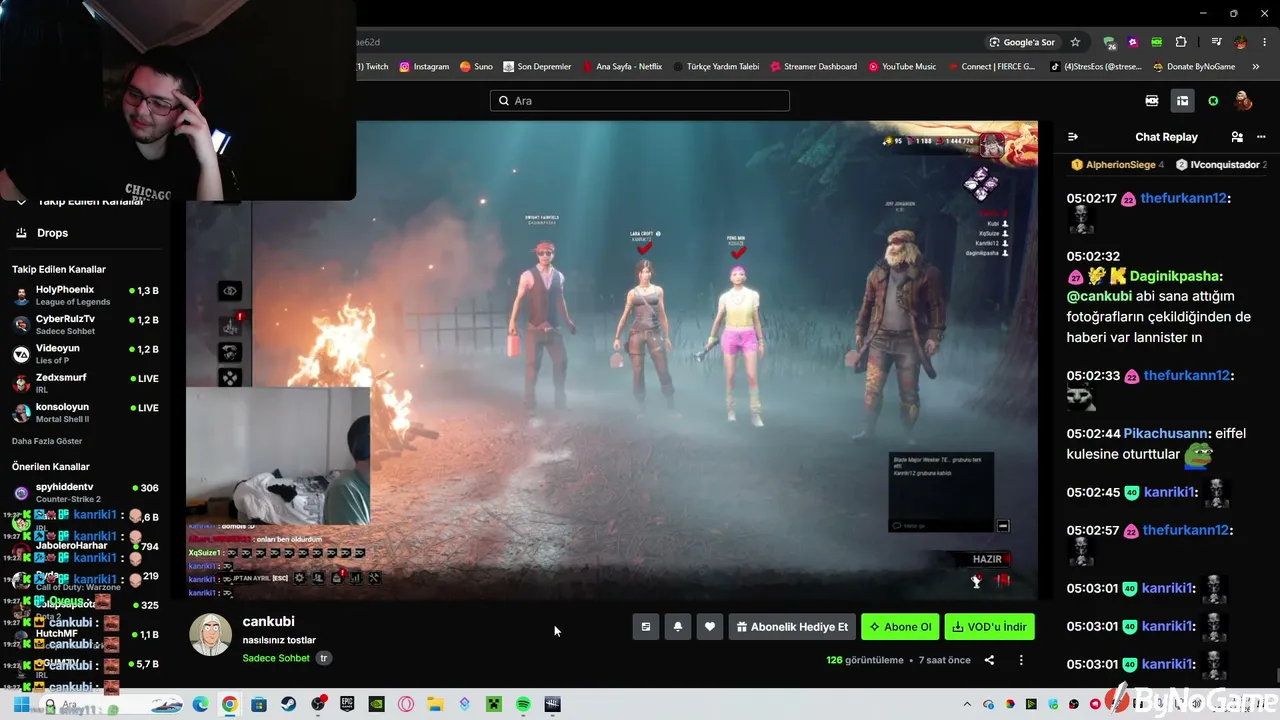1280x720 pixels.
Task: Open the Instagram bookmark
Action: (x=424, y=67)
